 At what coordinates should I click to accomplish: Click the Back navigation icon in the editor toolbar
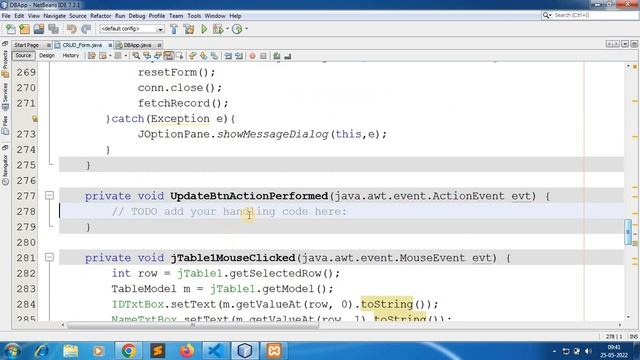[x=103, y=56]
